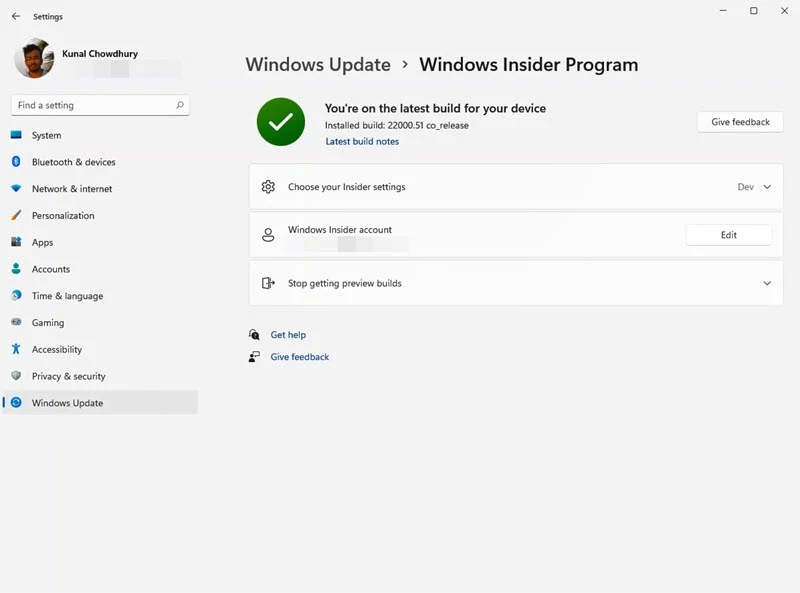Click the Insider settings gear icon
800x593 pixels.
click(x=268, y=187)
